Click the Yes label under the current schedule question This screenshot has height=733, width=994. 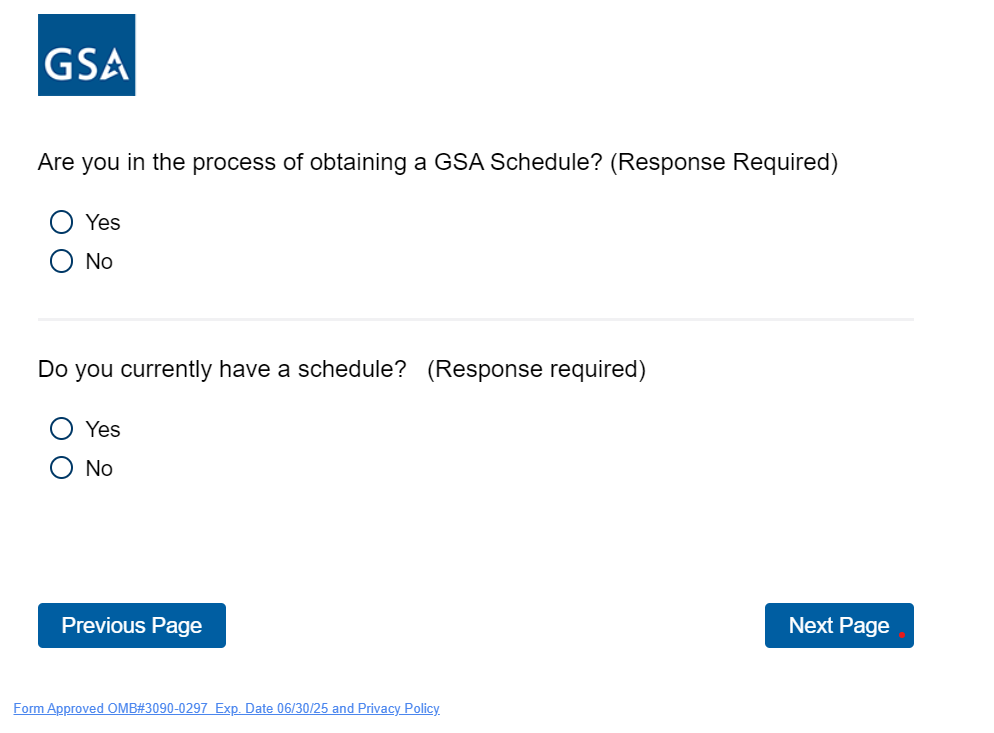[103, 429]
